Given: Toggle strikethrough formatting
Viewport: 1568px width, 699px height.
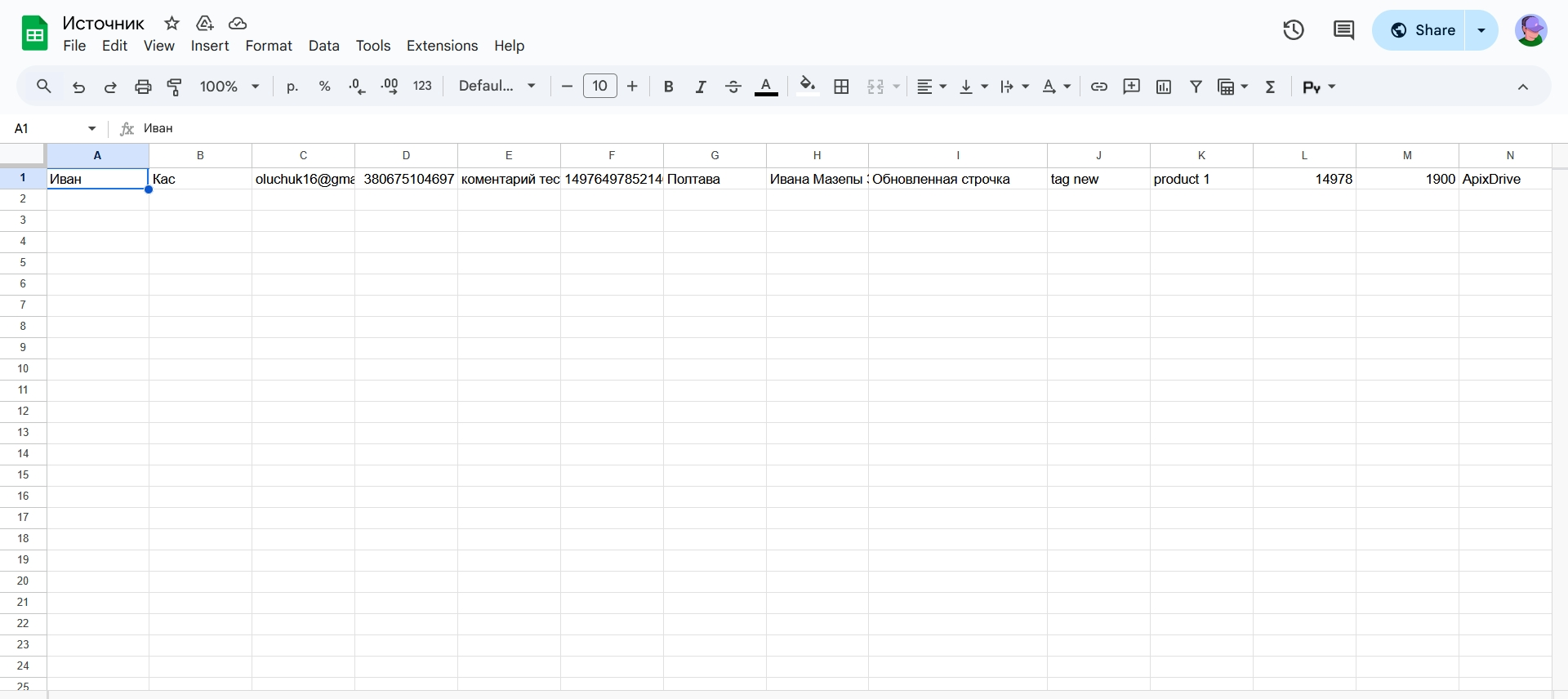Looking at the screenshot, I should (733, 87).
